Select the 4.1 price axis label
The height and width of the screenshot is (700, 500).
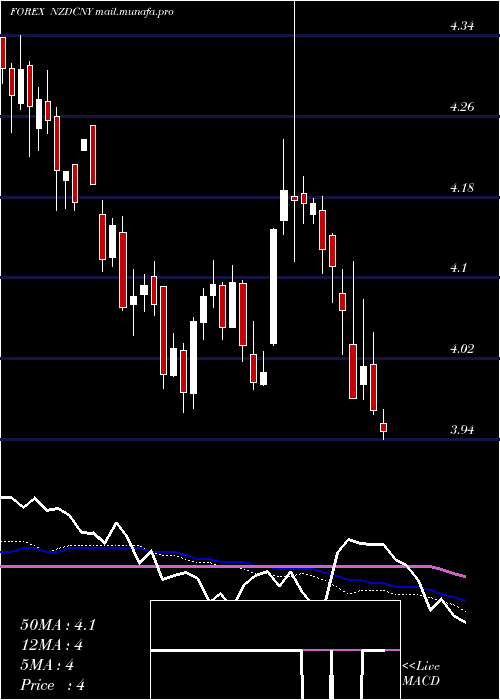click(x=458, y=268)
